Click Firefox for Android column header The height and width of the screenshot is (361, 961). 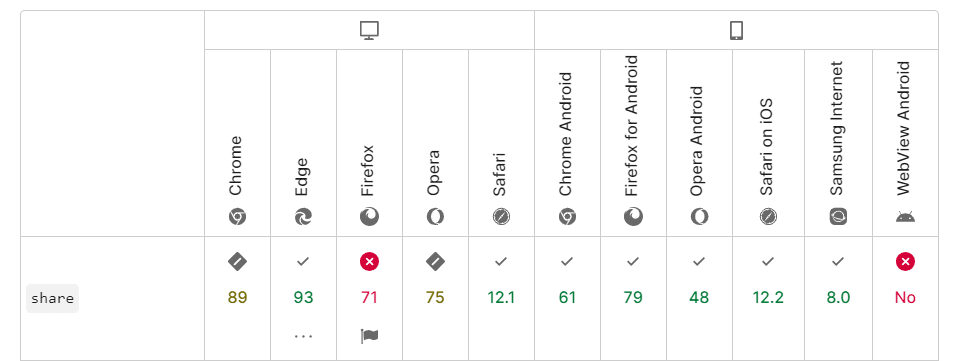click(x=633, y=142)
